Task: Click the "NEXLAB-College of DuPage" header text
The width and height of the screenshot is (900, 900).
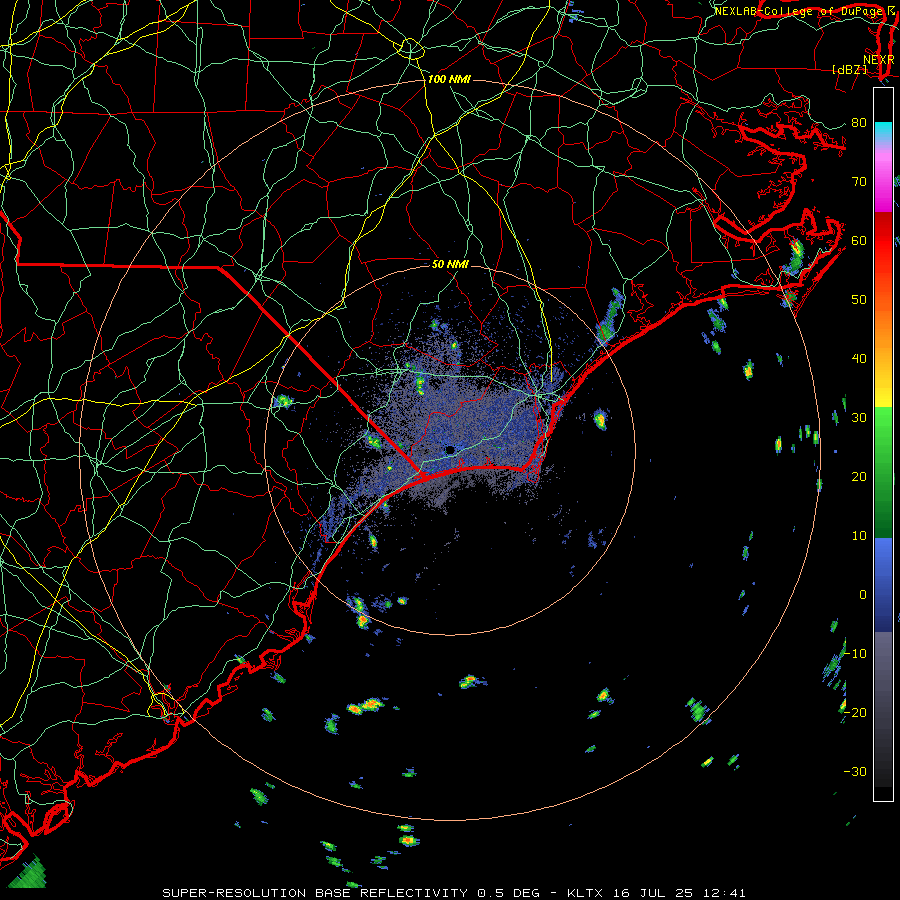Action: point(800,11)
